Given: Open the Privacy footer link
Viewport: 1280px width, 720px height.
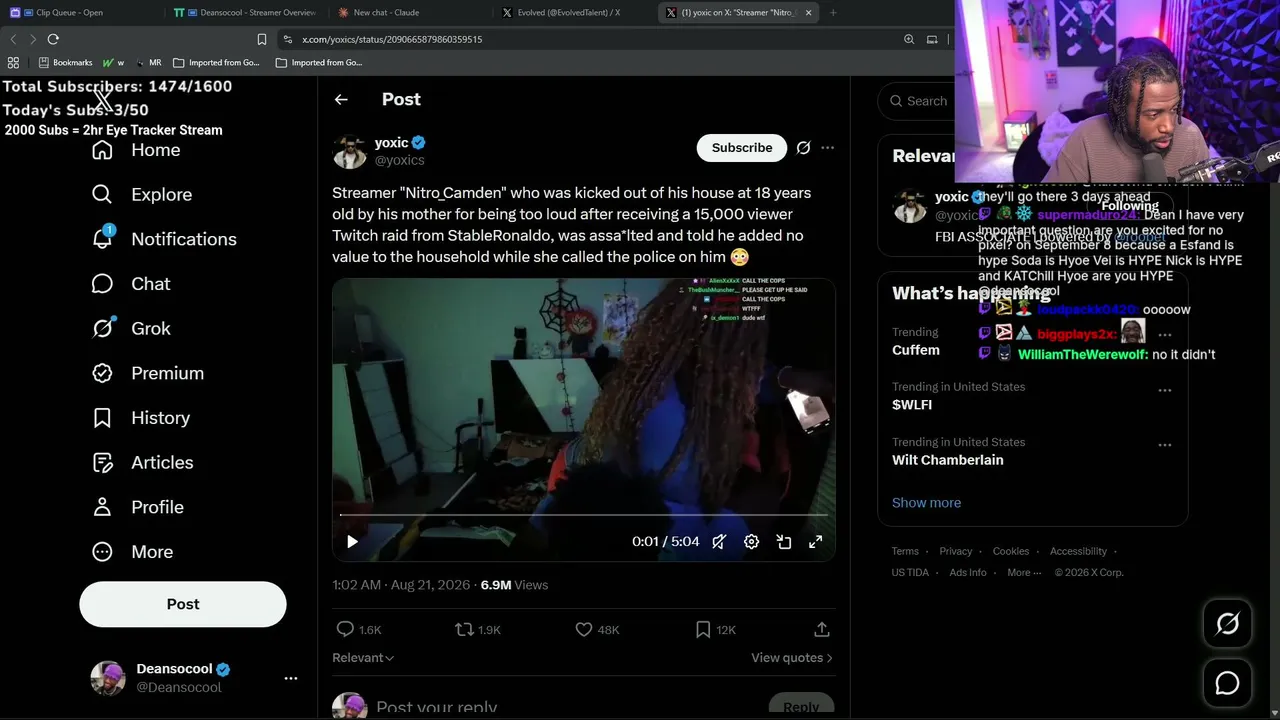Looking at the screenshot, I should (955, 551).
